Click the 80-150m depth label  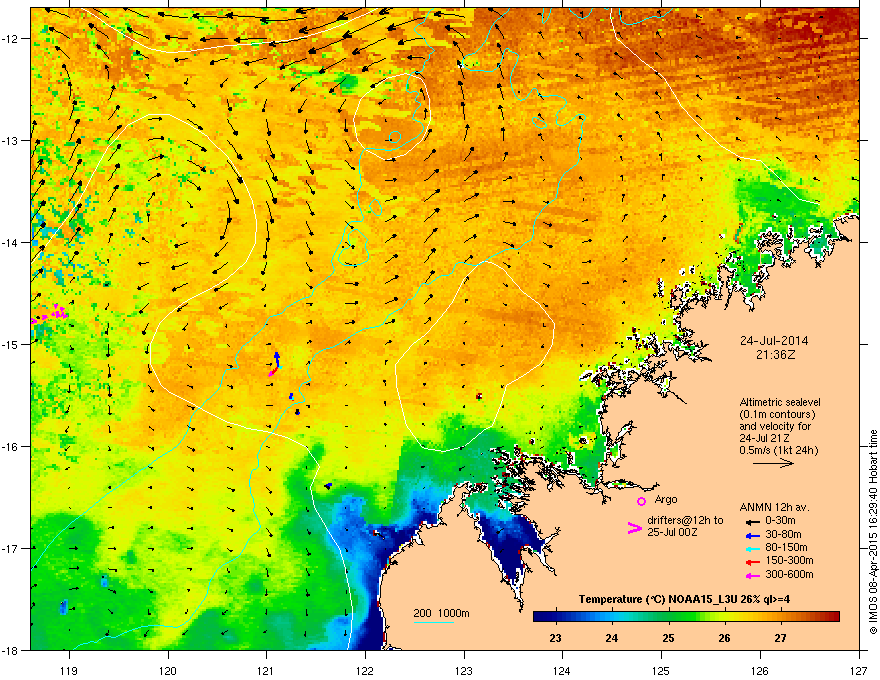pos(786,548)
